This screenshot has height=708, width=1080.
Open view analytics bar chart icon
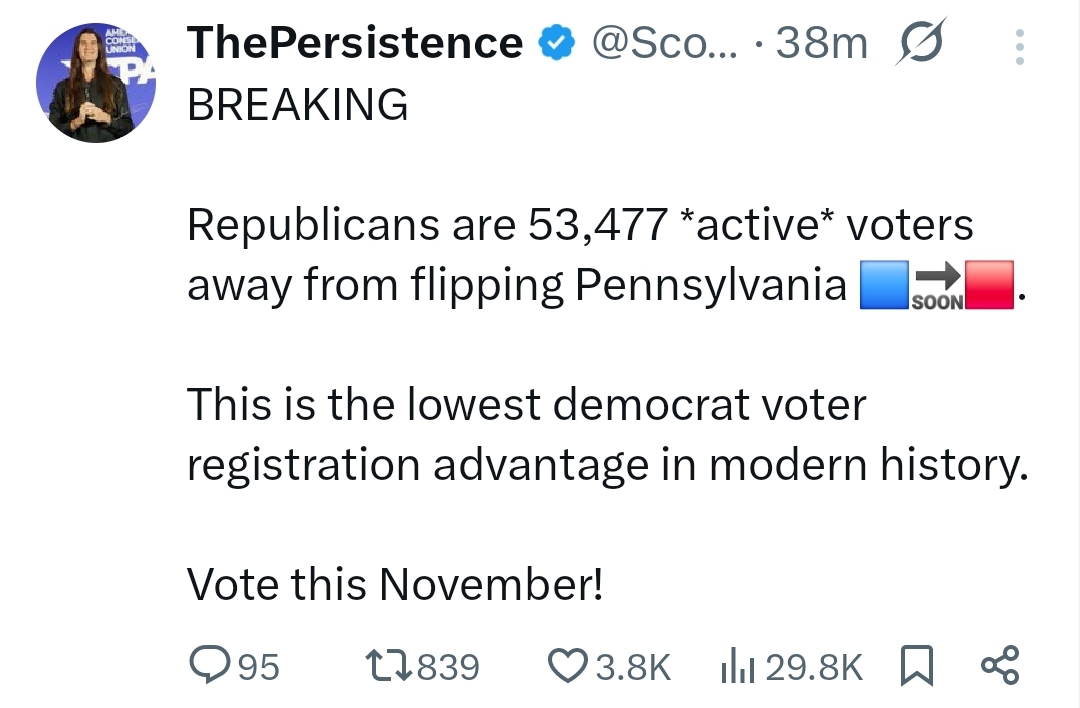[x=735, y=665]
